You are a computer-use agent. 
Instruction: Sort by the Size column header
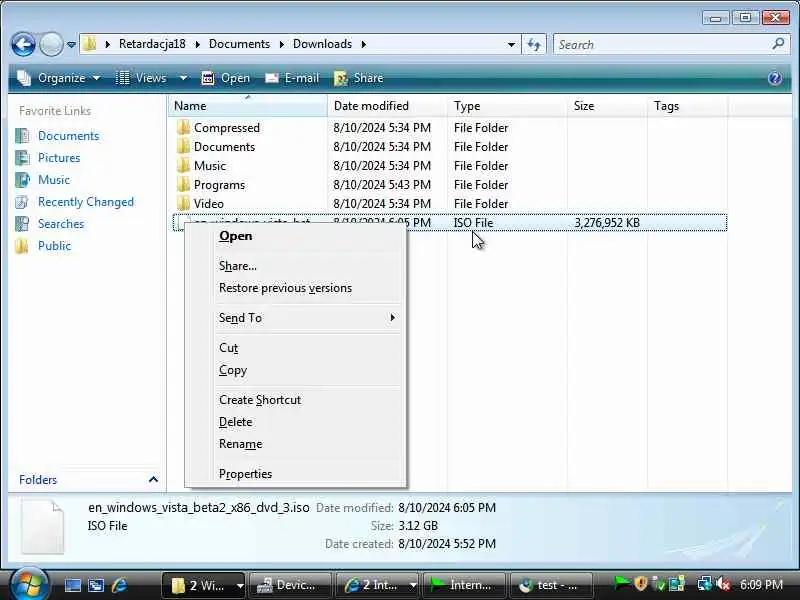pos(607,106)
